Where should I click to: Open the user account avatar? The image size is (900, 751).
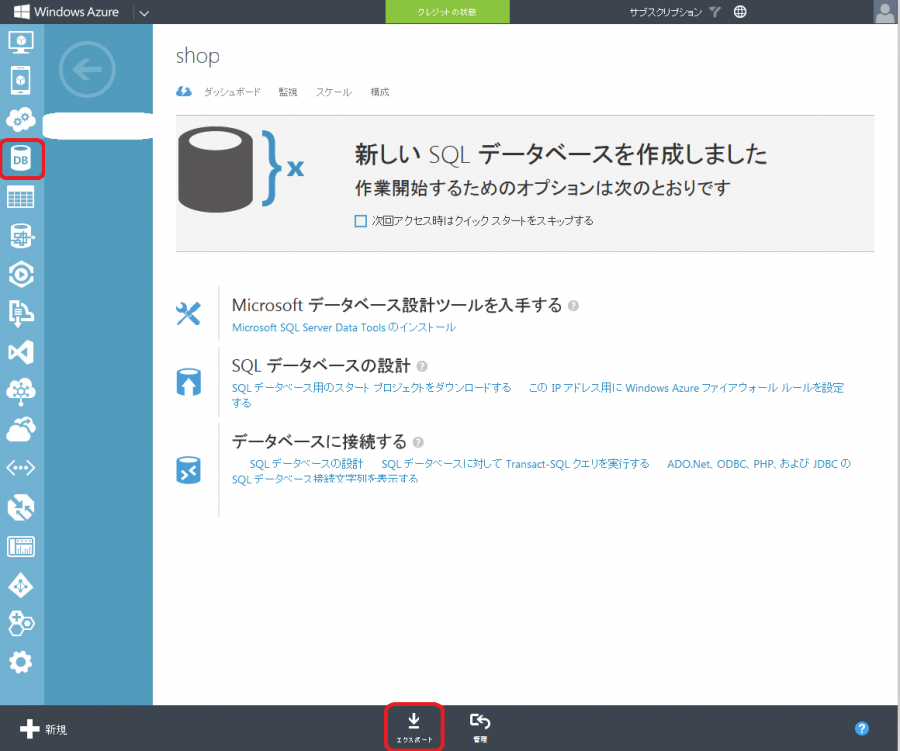point(885,12)
